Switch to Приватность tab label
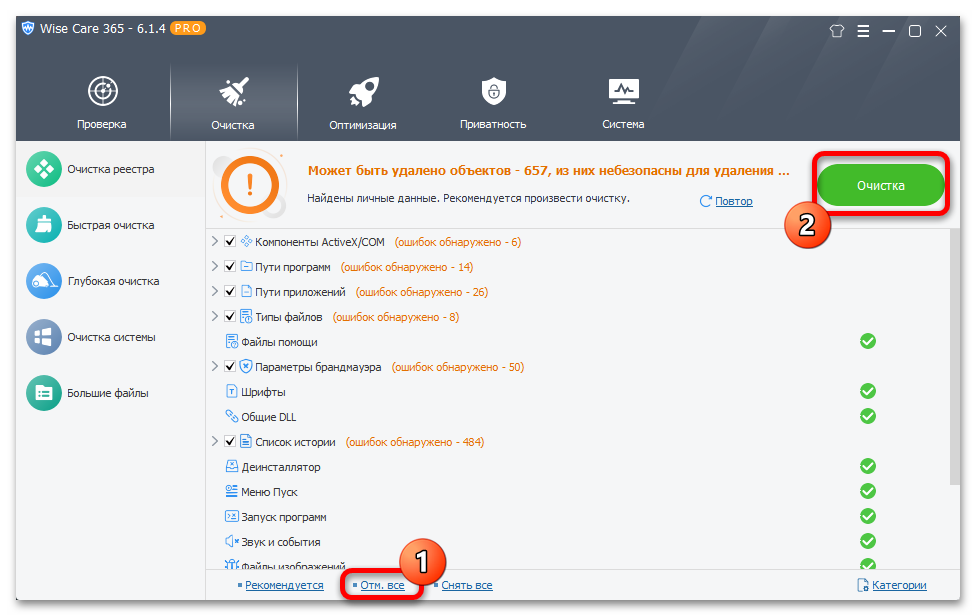976x616 pixels. 493,124
